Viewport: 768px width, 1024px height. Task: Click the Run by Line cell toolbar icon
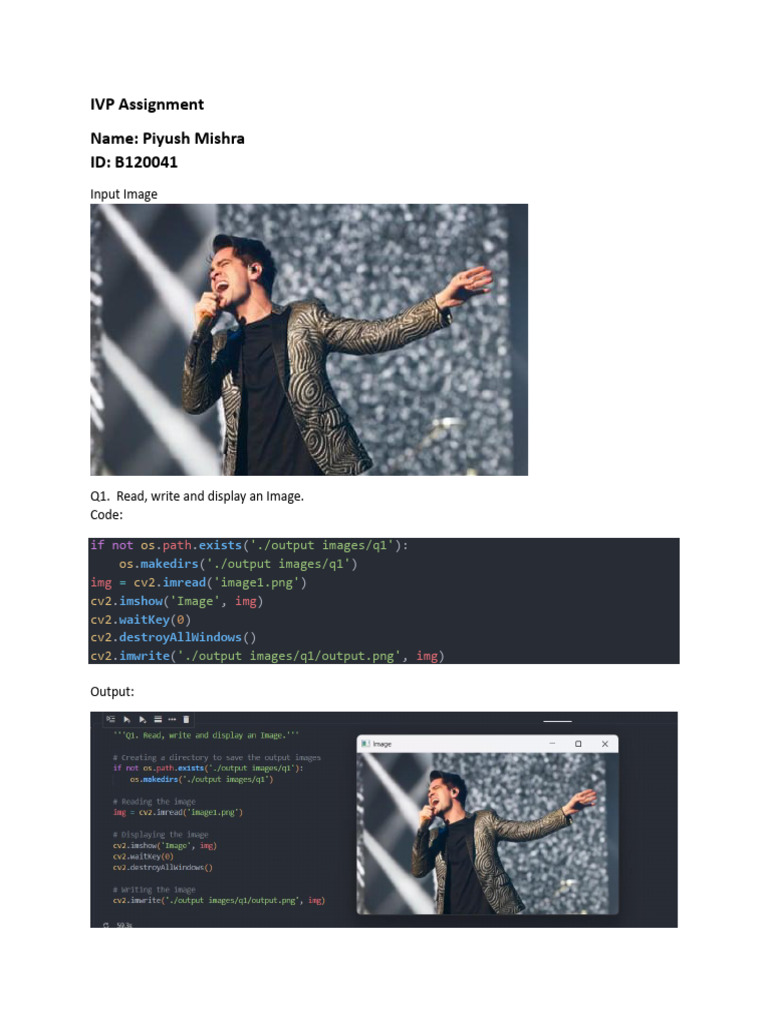[110, 719]
